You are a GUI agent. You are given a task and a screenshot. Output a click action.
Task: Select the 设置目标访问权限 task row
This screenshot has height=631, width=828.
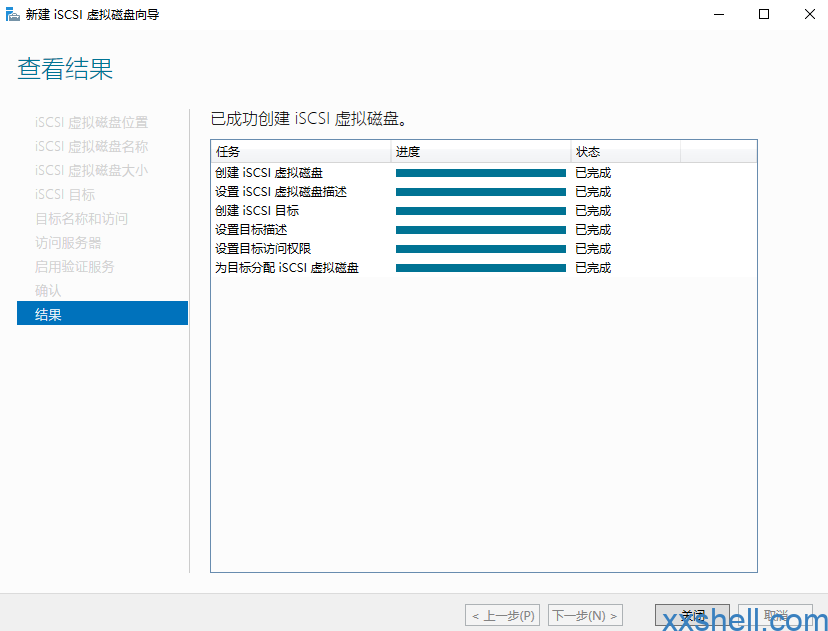click(484, 249)
